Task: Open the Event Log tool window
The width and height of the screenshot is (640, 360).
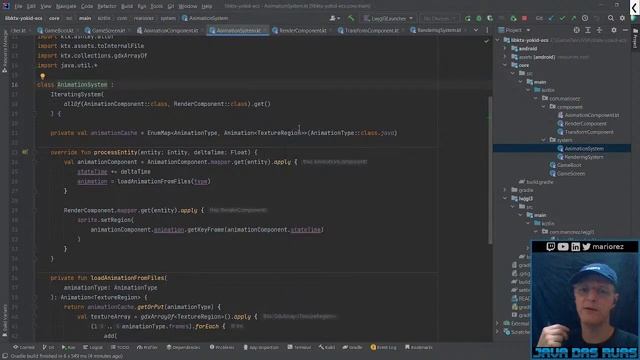Action: click(x=384, y=347)
